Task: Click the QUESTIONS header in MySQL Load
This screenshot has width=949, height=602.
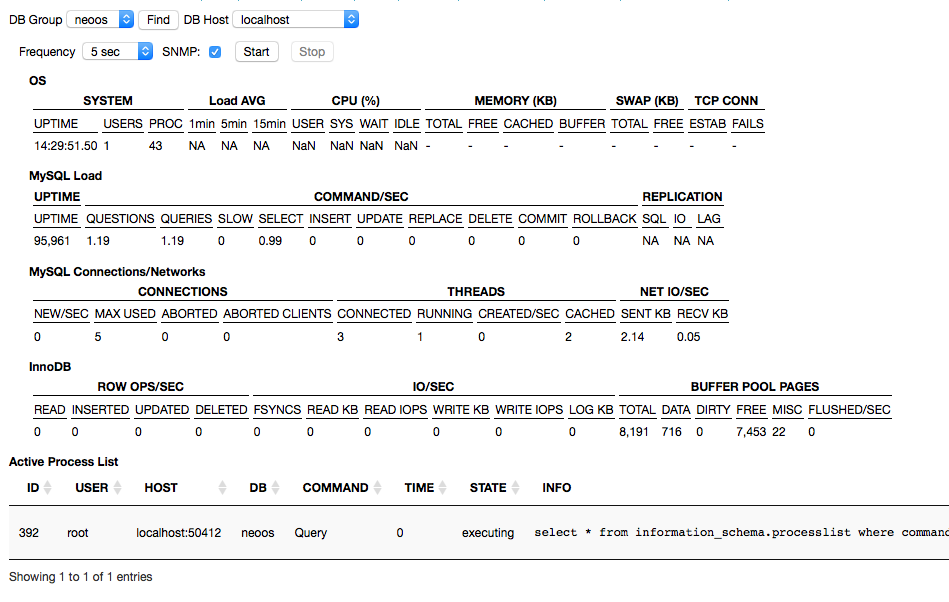Action: pyautogui.click(x=120, y=219)
